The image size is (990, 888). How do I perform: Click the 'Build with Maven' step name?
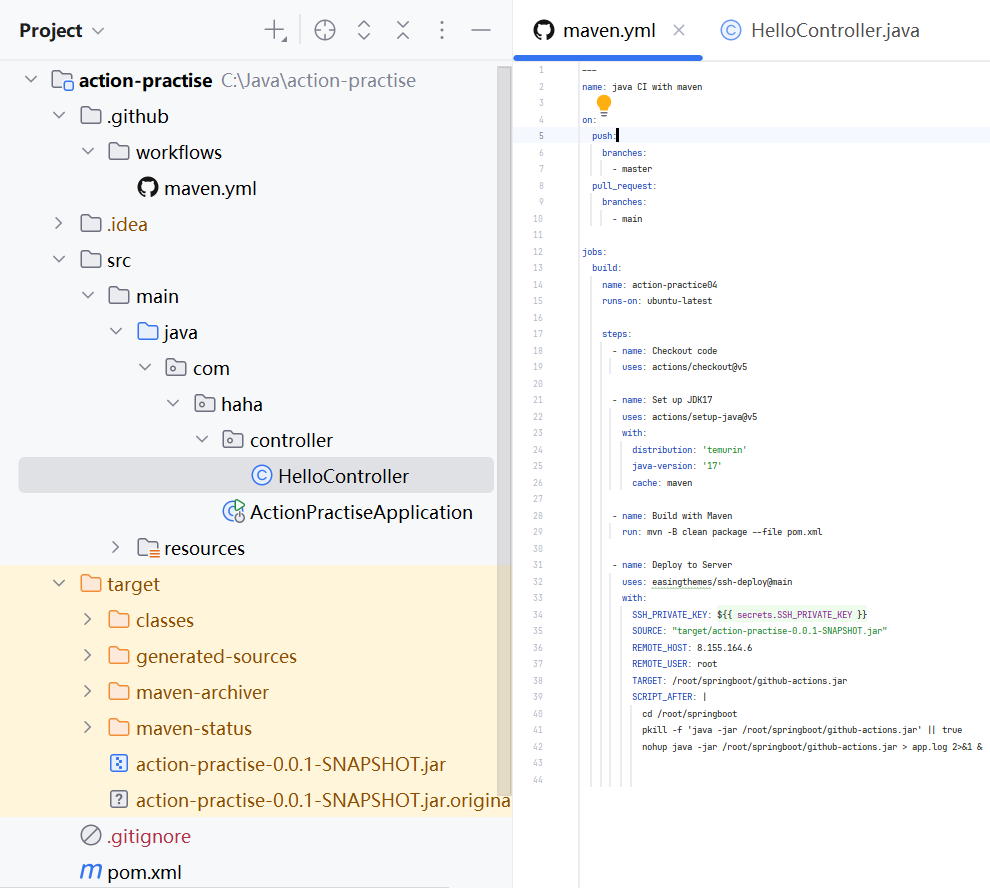point(692,516)
